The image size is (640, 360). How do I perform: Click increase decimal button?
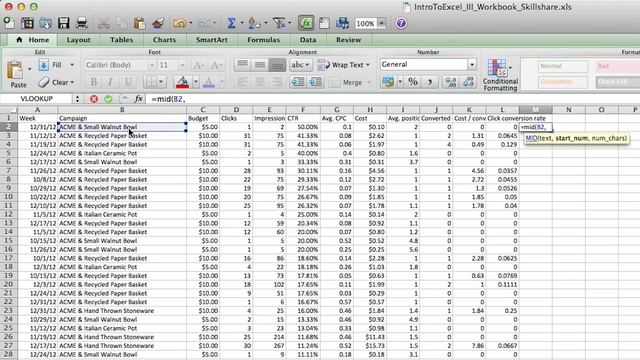click(451, 82)
